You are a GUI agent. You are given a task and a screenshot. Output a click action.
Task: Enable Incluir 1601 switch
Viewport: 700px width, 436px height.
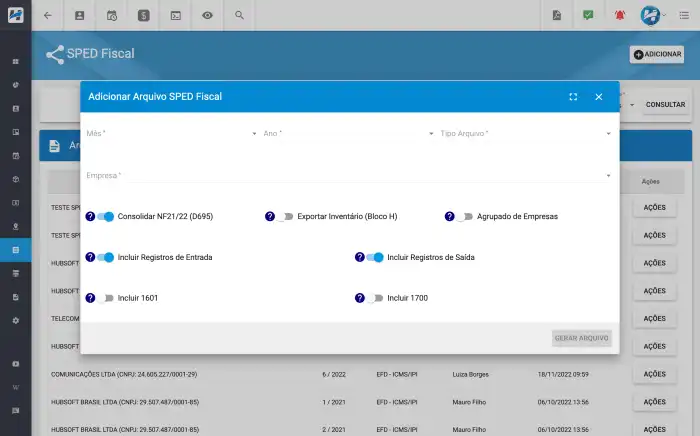pos(106,298)
